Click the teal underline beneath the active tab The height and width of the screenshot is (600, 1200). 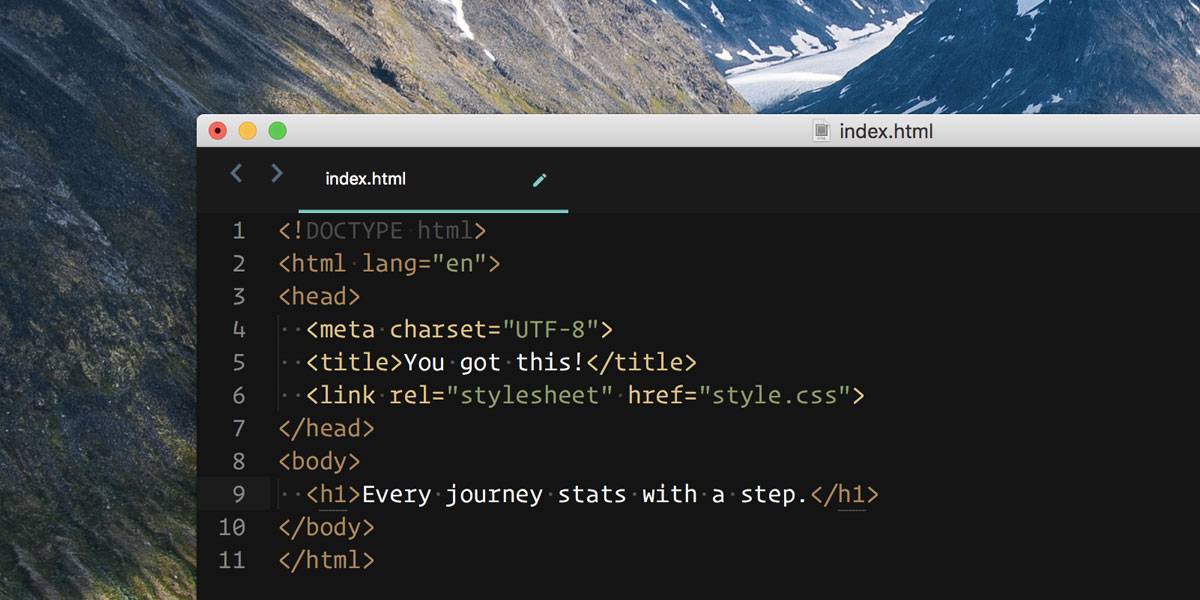click(433, 209)
